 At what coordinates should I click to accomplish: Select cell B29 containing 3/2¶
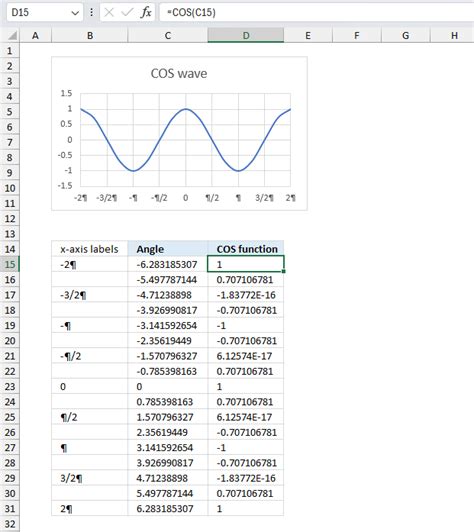click(x=90, y=478)
